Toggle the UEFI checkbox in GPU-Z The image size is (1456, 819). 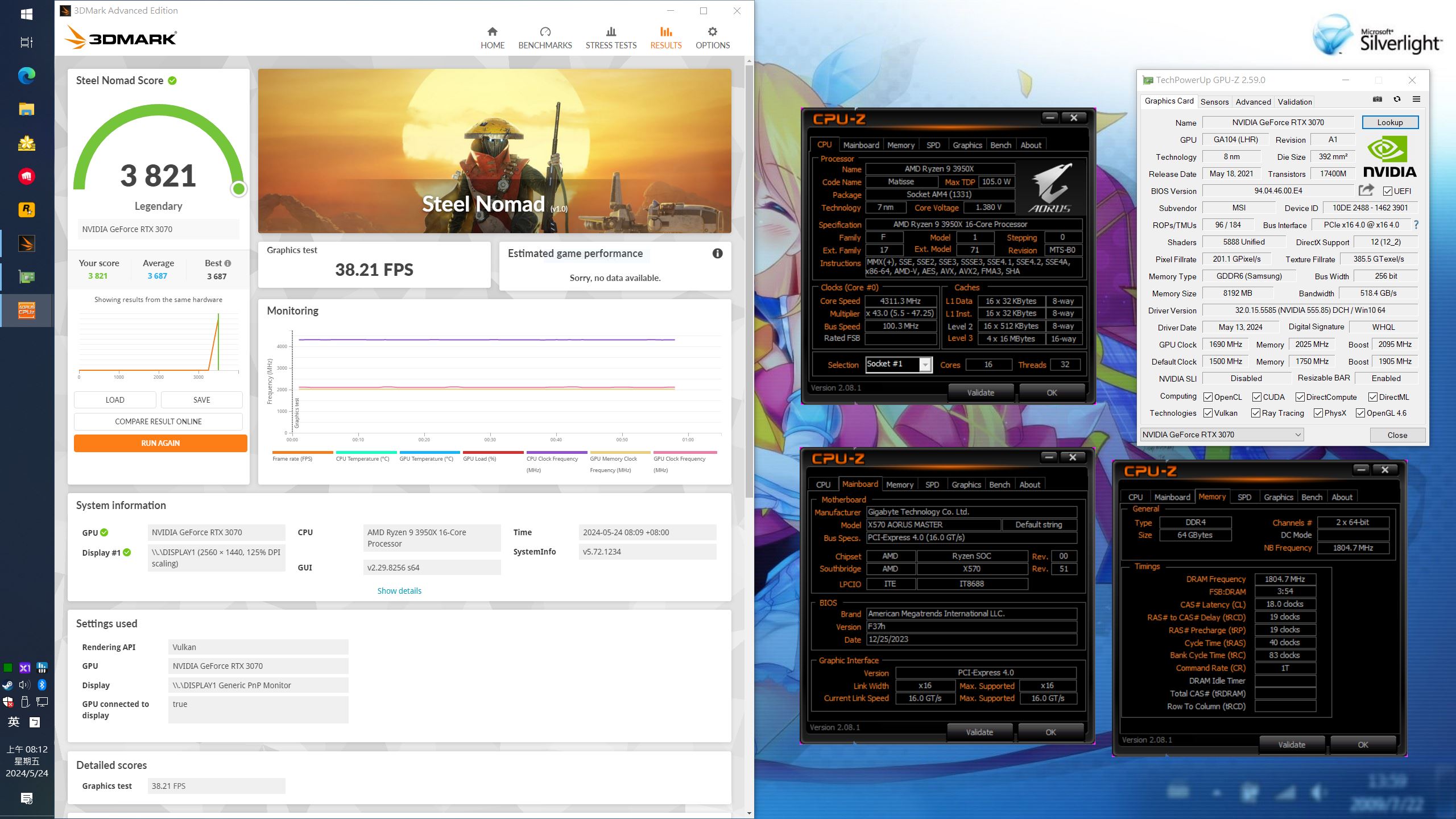tap(1388, 191)
